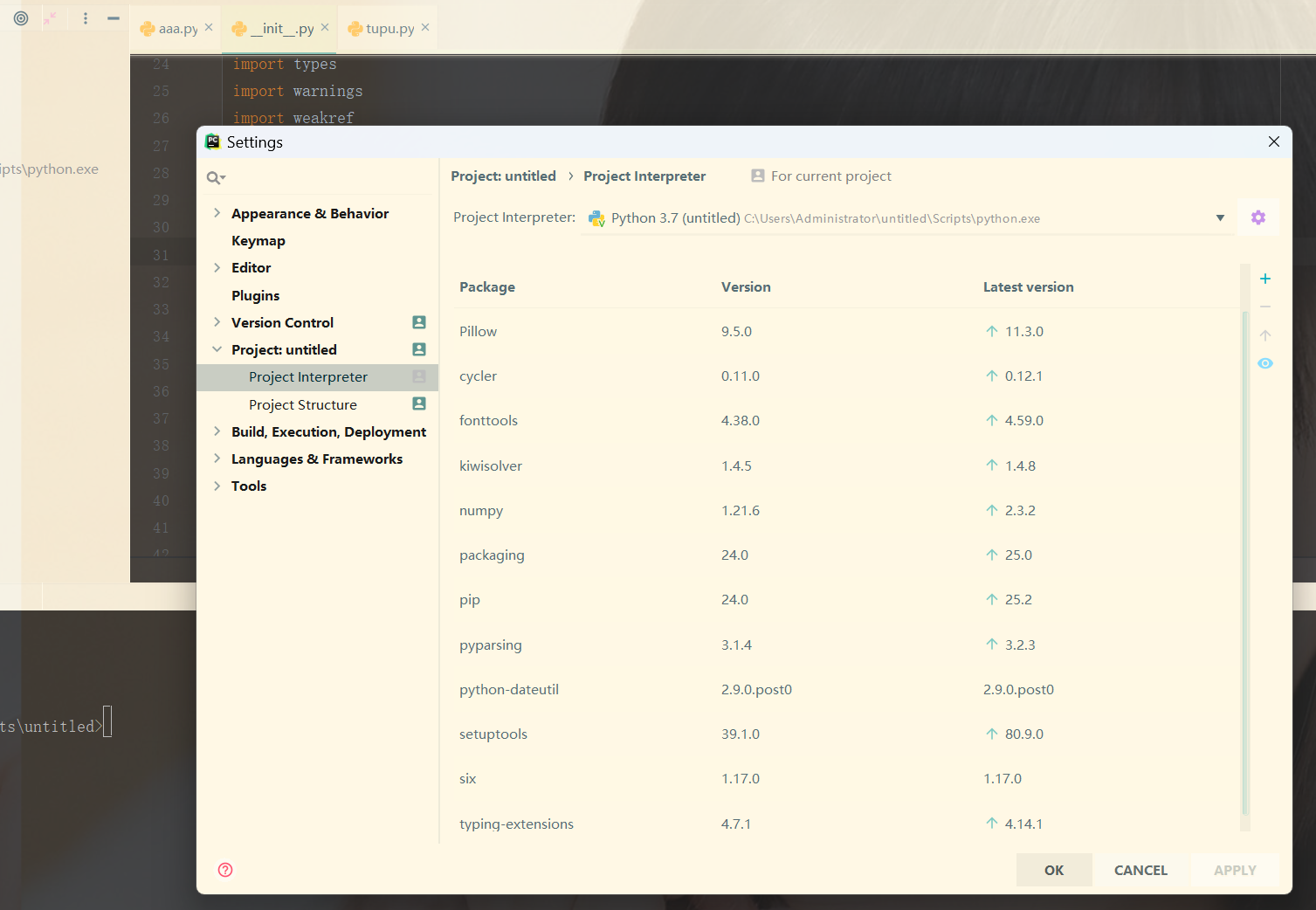Click the settings search magnifier icon

tap(216, 178)
